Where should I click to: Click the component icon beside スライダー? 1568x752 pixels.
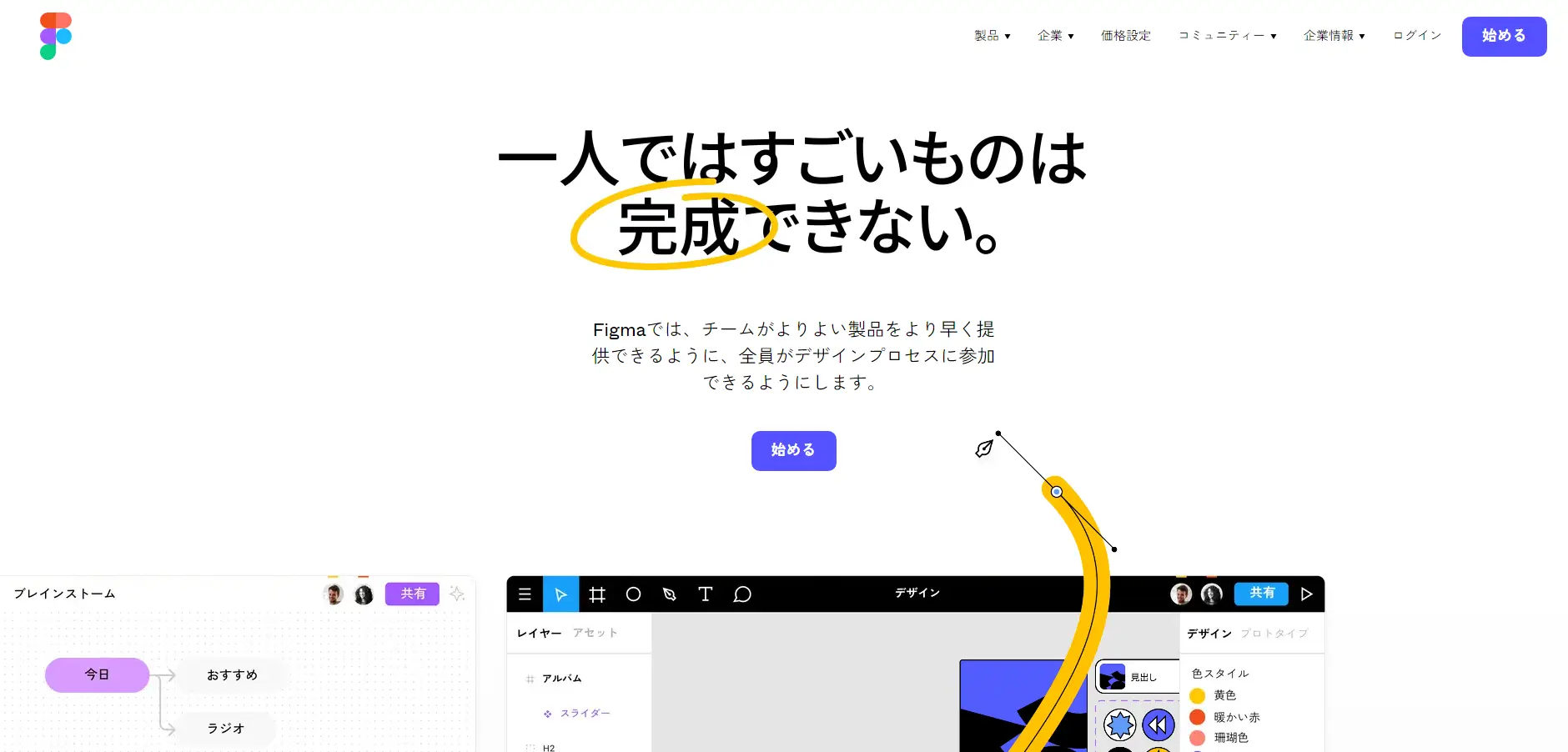pyautogui.click(x=548, y=714)
